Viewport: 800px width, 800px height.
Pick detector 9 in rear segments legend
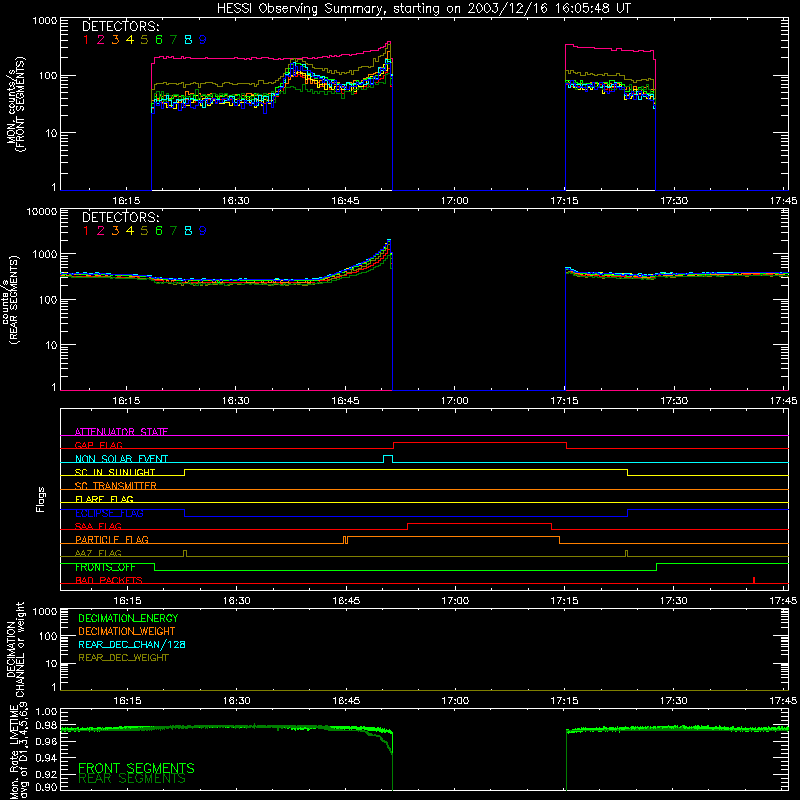pyautogui.click(x=203, y=231)
